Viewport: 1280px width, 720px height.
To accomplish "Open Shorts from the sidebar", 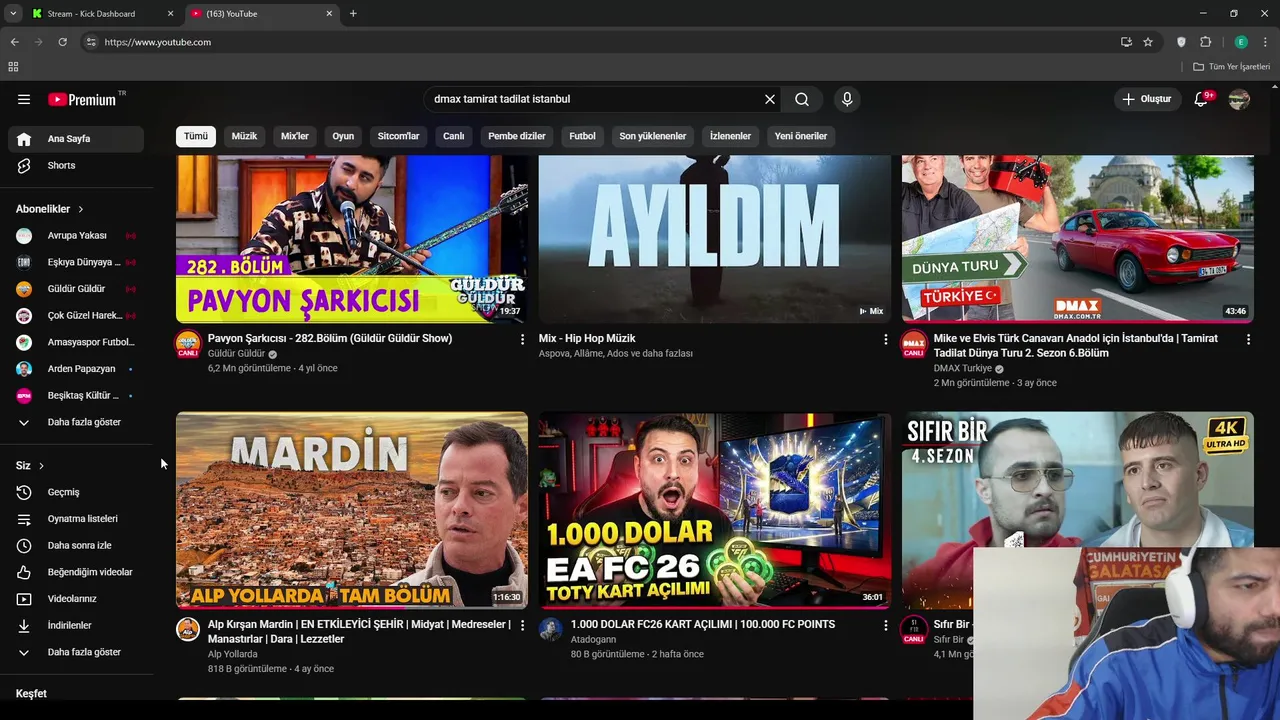I will point(76,165).
